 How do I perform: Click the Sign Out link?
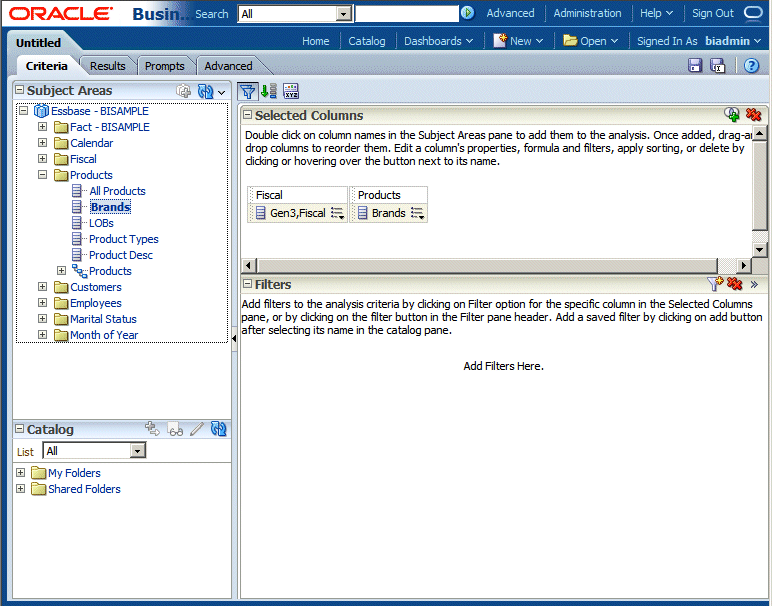(712, 13)
